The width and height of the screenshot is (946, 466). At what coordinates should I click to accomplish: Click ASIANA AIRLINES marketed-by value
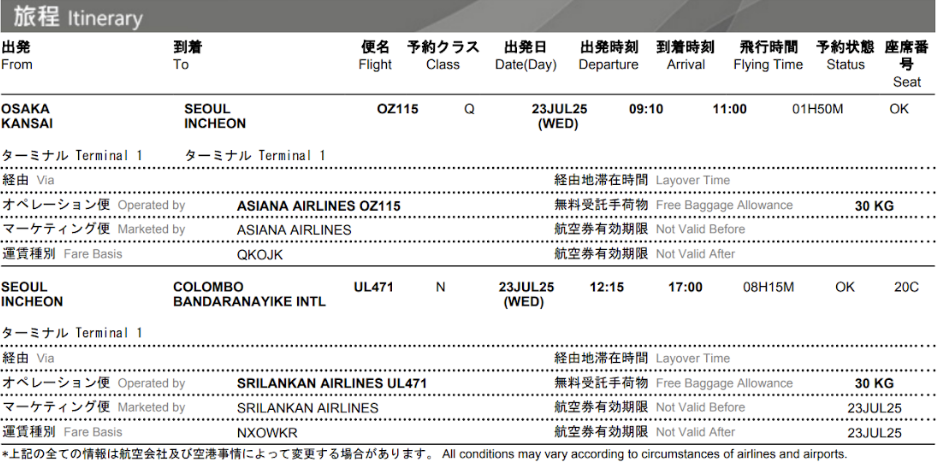[294, 230]
